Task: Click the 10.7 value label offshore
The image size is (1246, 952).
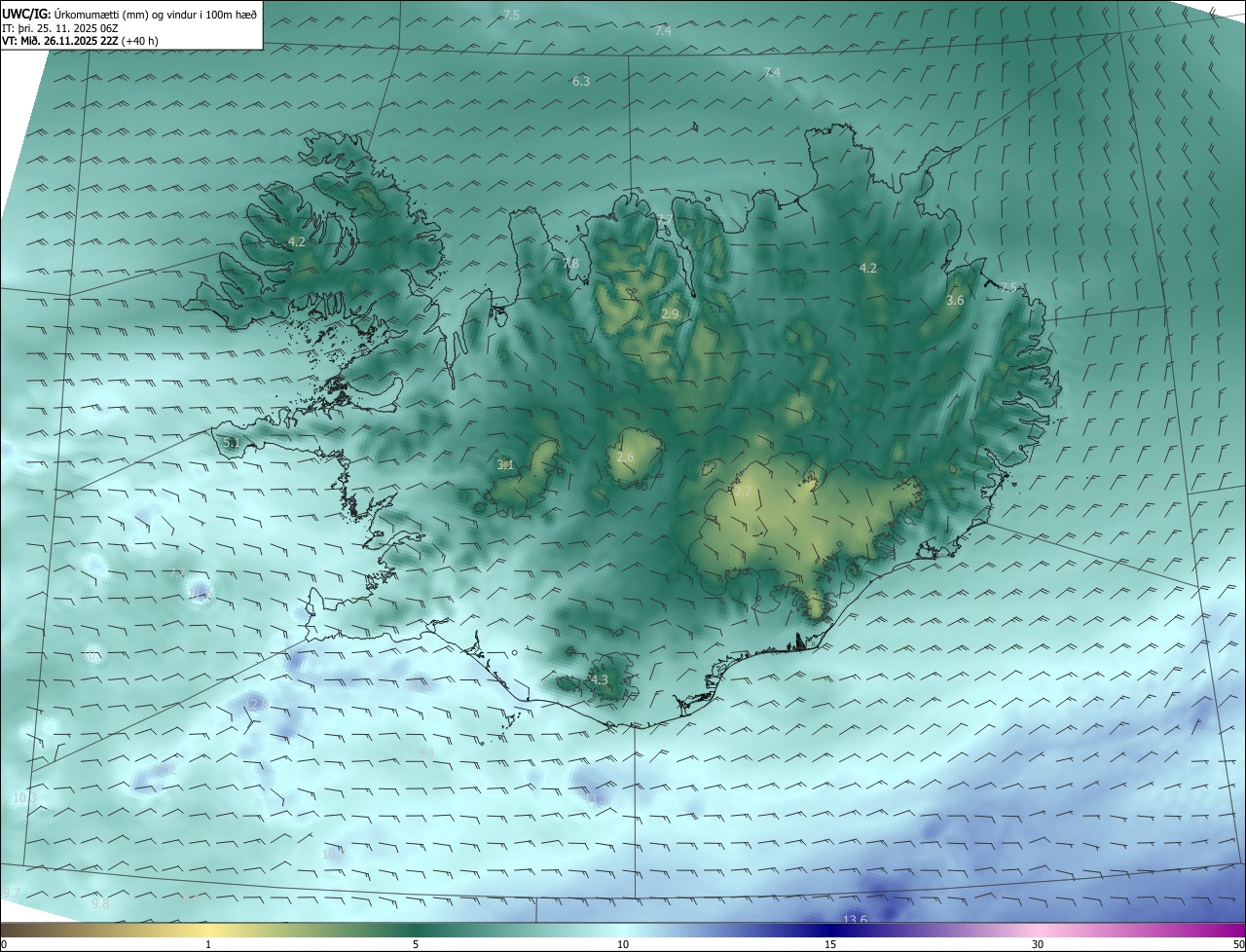Action: click(334, 854)
